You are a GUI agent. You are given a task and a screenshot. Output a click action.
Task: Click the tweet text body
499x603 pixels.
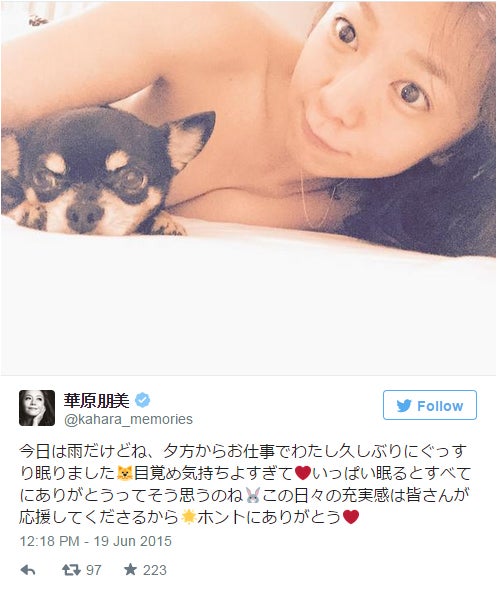(245, 484)
